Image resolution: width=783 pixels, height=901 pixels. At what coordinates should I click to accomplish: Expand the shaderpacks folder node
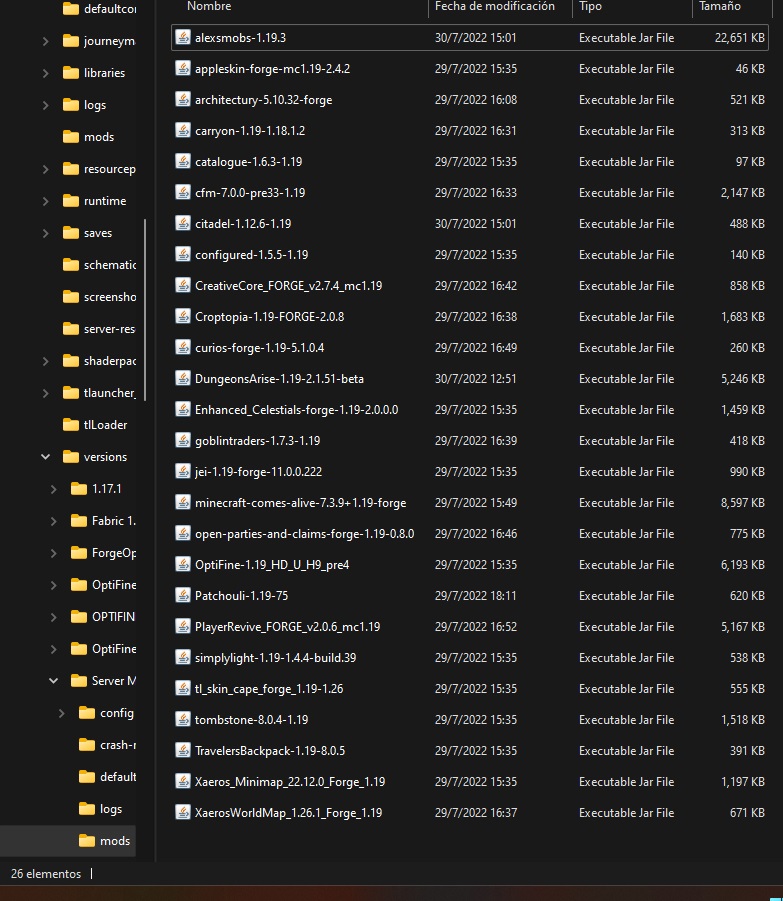tap(45, 361)
